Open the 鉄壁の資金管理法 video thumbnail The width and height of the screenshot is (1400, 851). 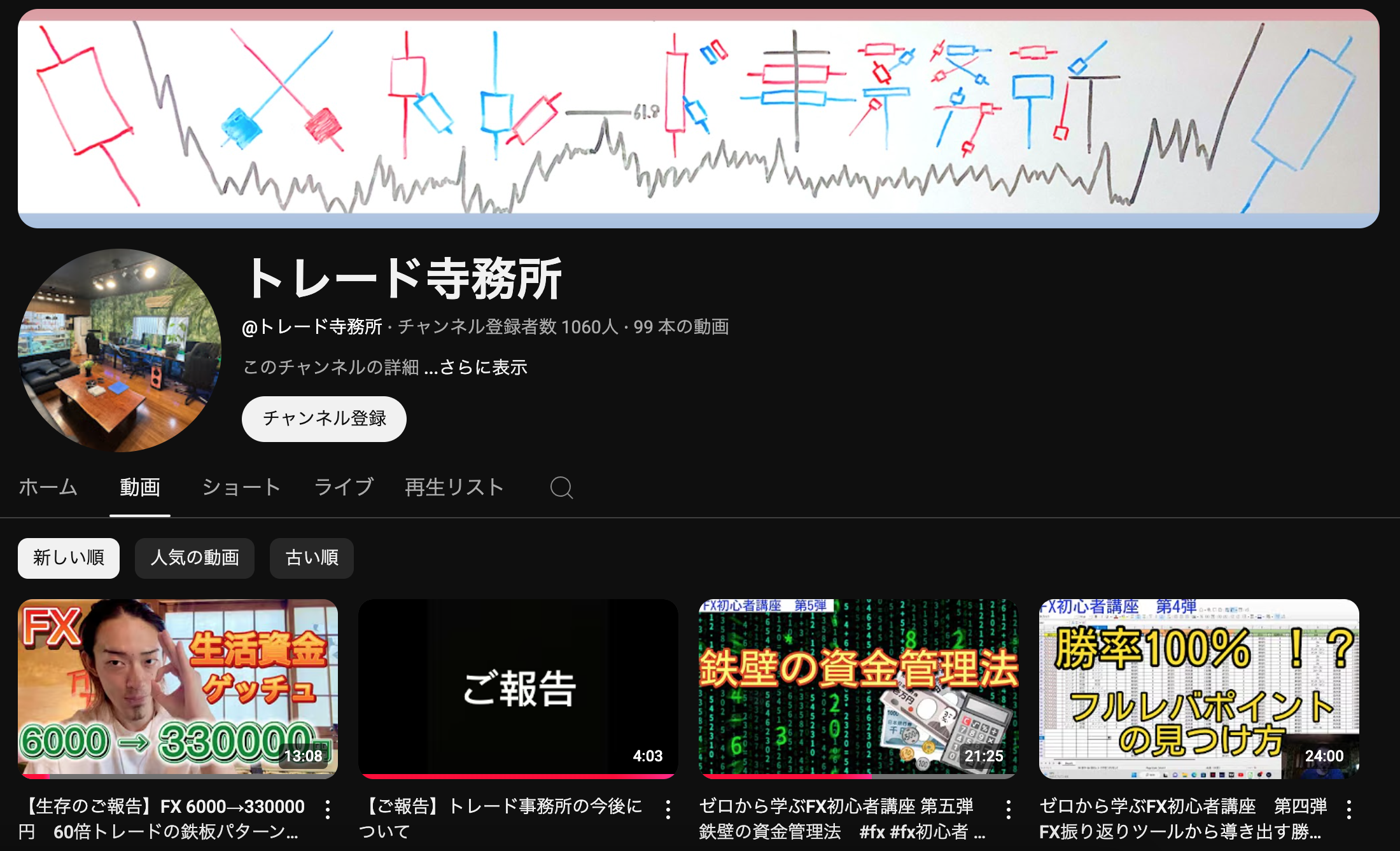[858, 688]
